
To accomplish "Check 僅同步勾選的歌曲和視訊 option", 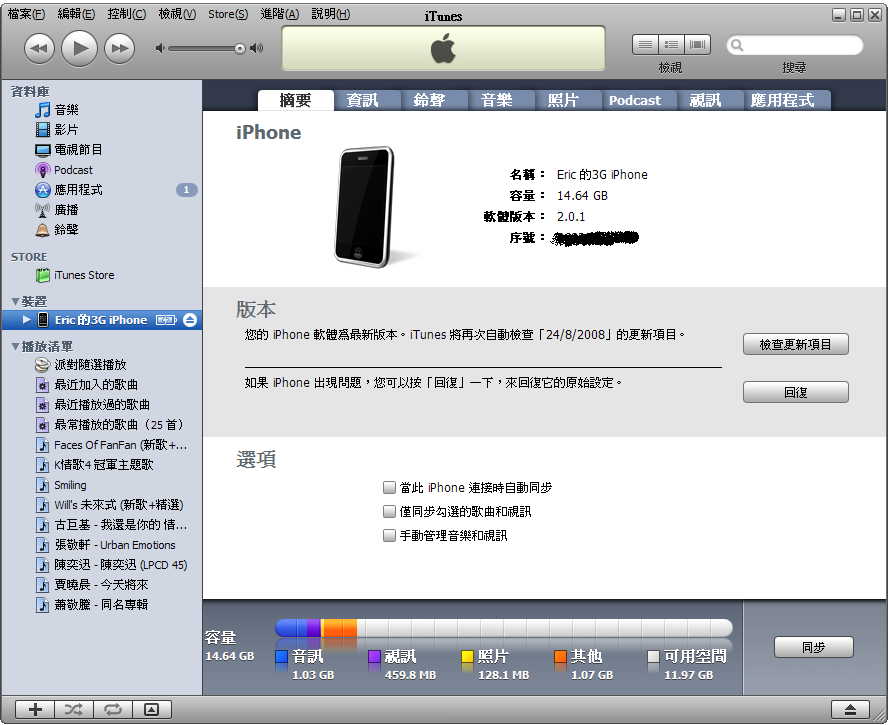I will click(x=390, y=512).
